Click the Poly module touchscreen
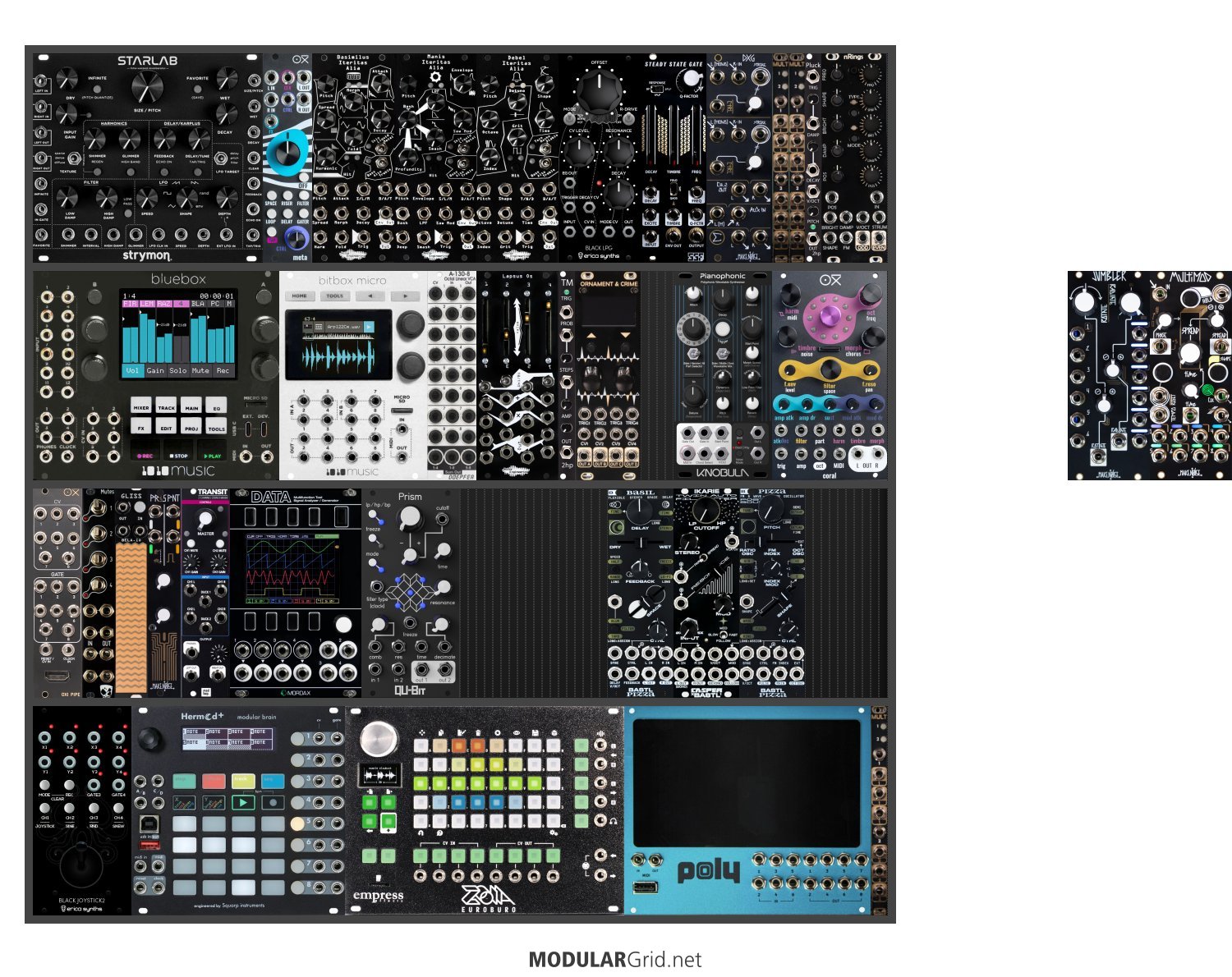This screenshot has width=1232, height=977. tap(747, 782)
